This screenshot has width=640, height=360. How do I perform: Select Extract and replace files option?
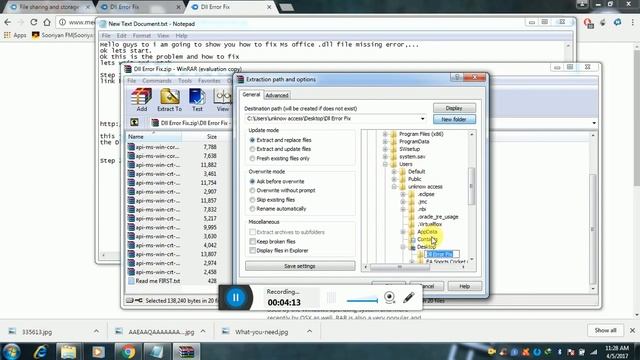coord(252,140)
